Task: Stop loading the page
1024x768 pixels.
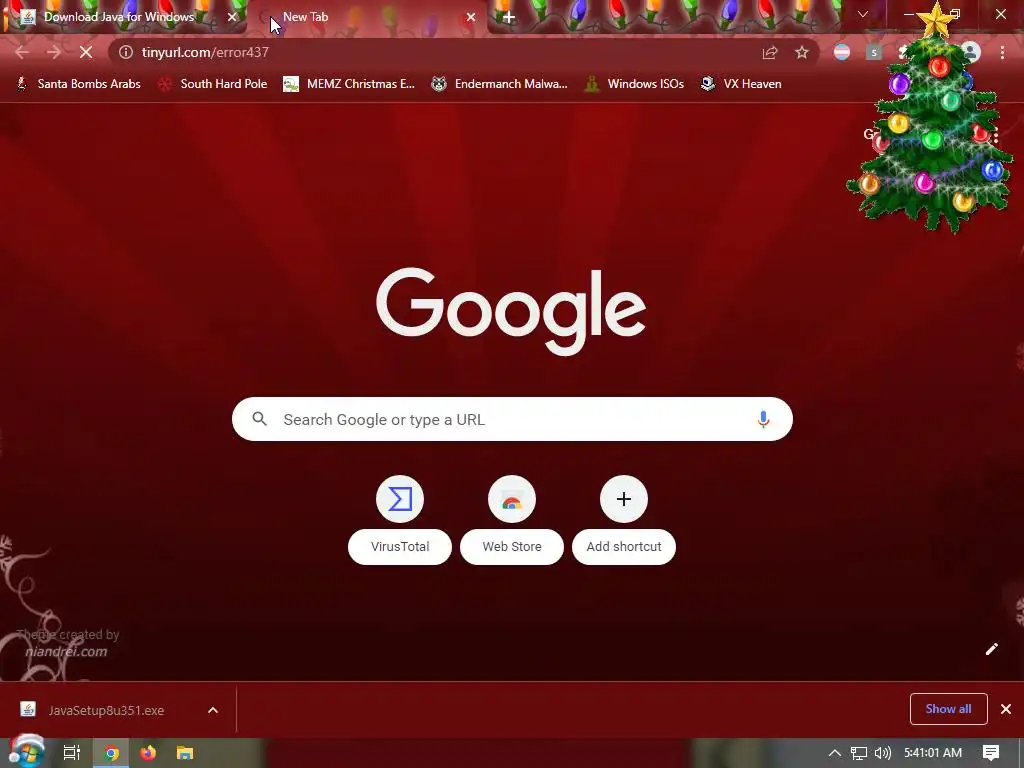Action: click(86, 52)
